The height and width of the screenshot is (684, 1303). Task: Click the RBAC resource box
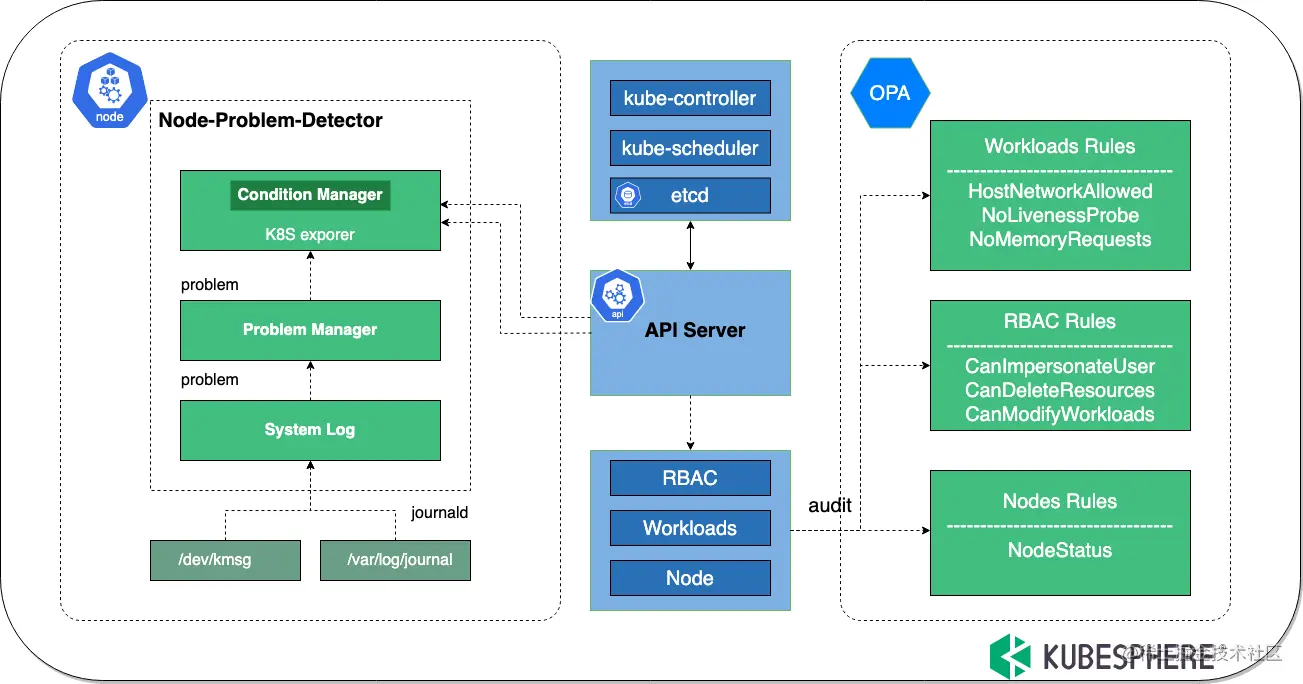pyautogui.click(x=690, y=478)
